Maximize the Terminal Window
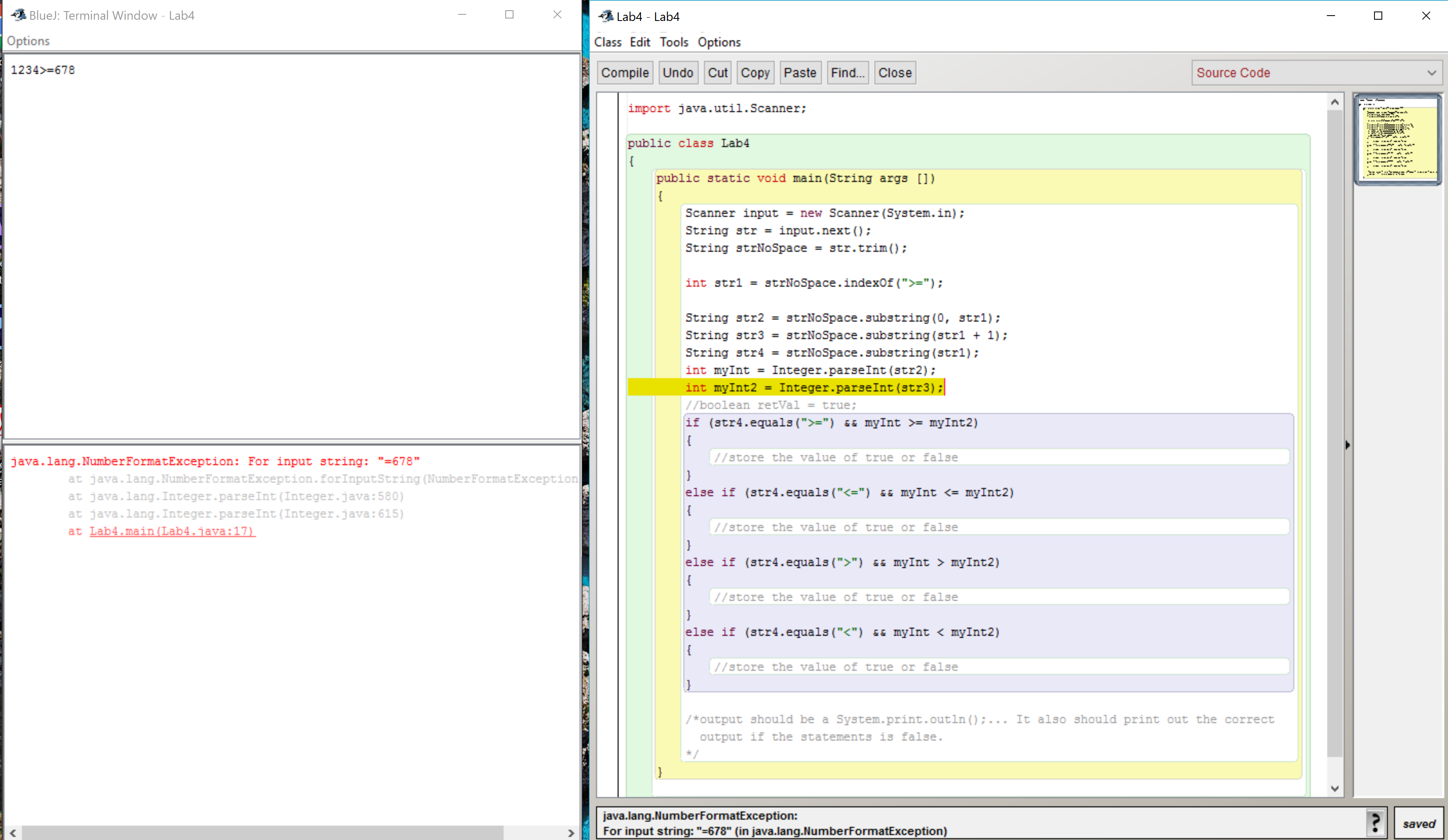The height and width of the screenshot is (840, 1448). [x=509, y=14]
